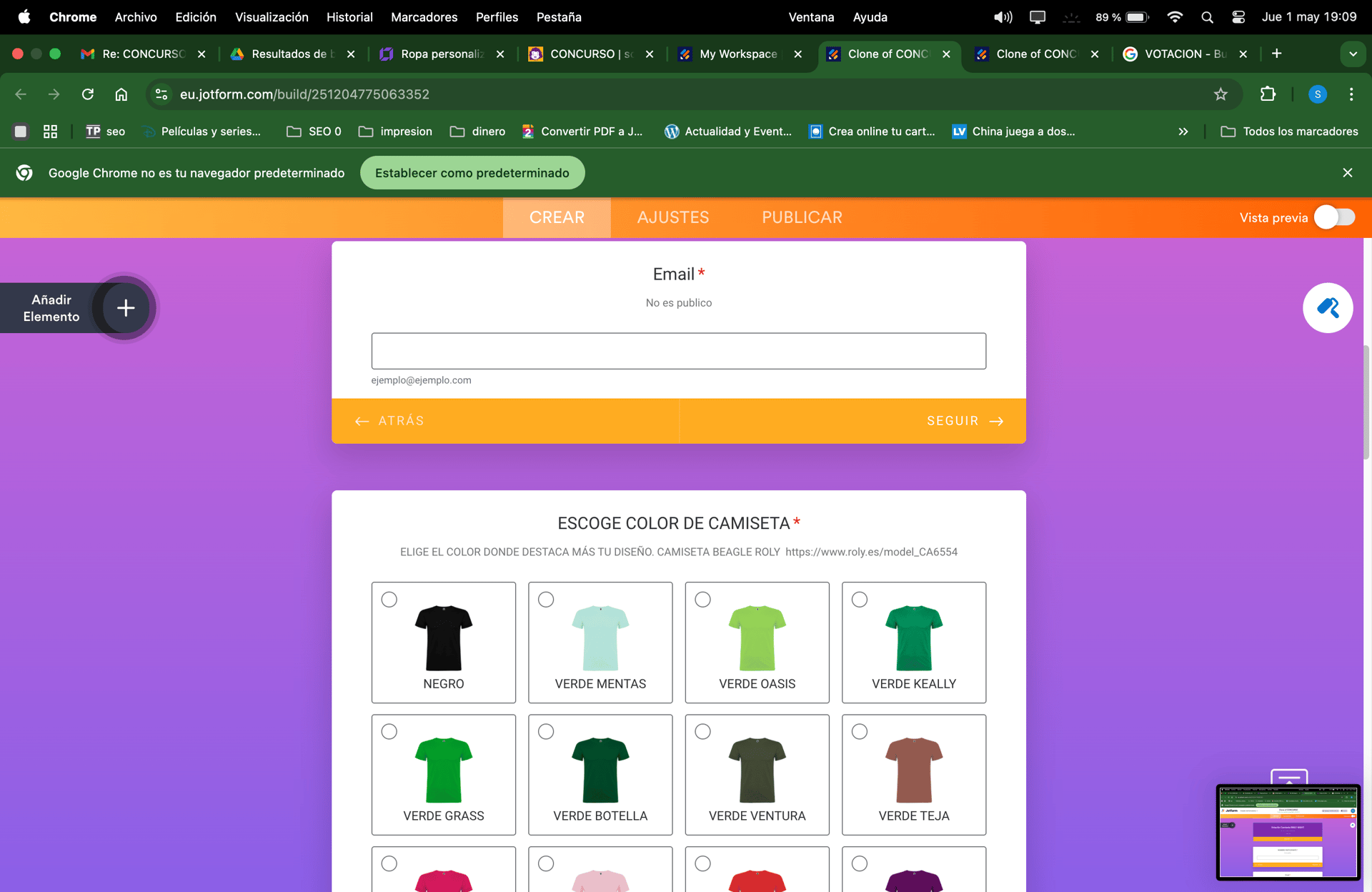Screen dimensions: 1372x892
Task: Open the Convertir PDF a J... bookmark
Action: (582, 132)
